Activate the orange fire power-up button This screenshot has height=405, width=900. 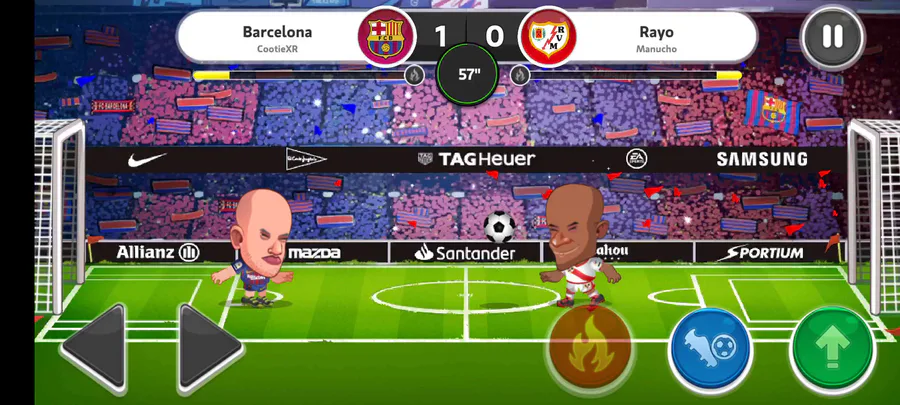point(591,346)
